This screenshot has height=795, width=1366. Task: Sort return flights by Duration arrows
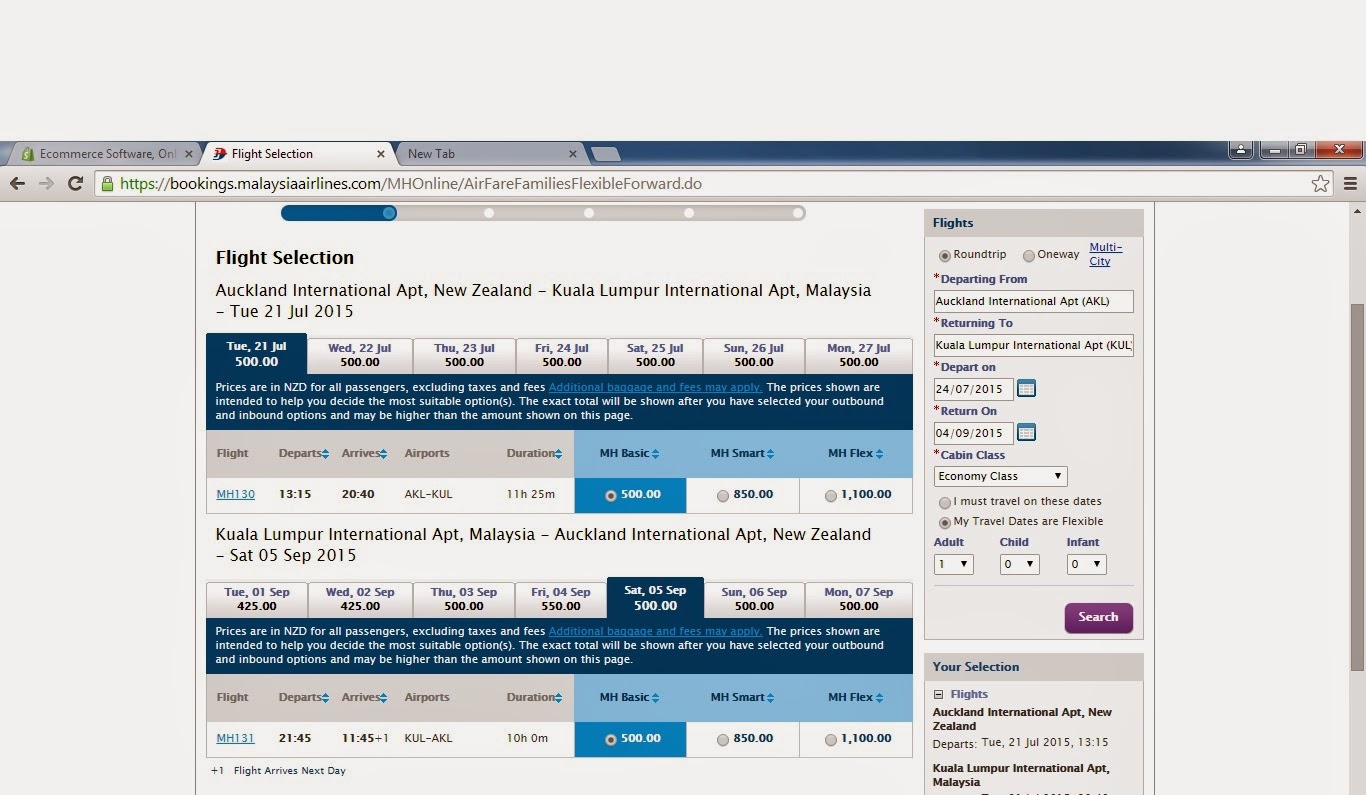point(558,698)
